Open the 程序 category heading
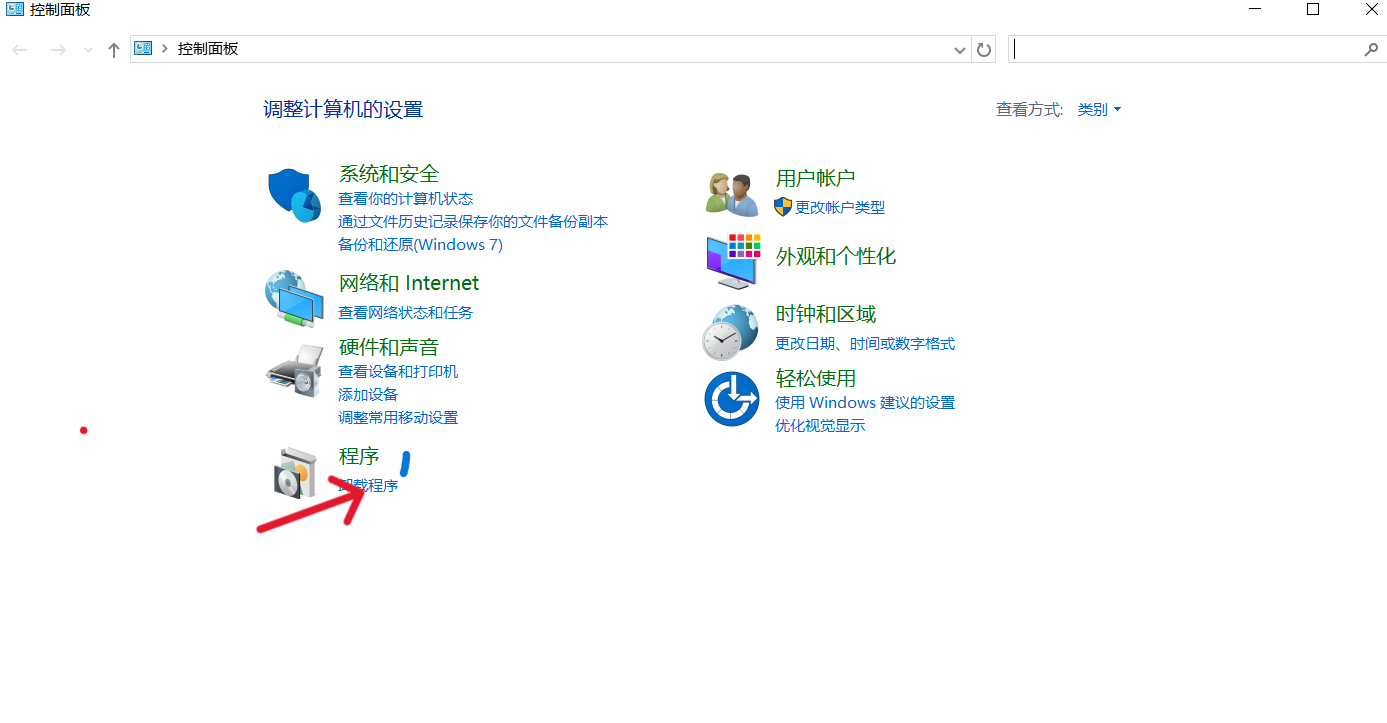 (359, 456)
